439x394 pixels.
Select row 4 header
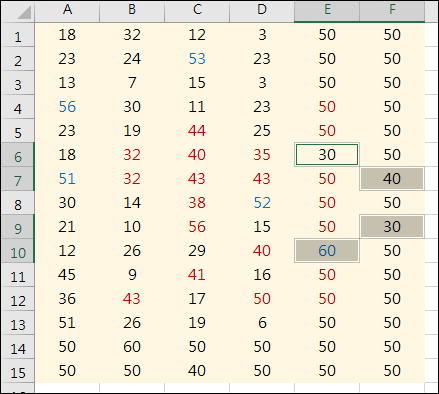tap(18, 107)
